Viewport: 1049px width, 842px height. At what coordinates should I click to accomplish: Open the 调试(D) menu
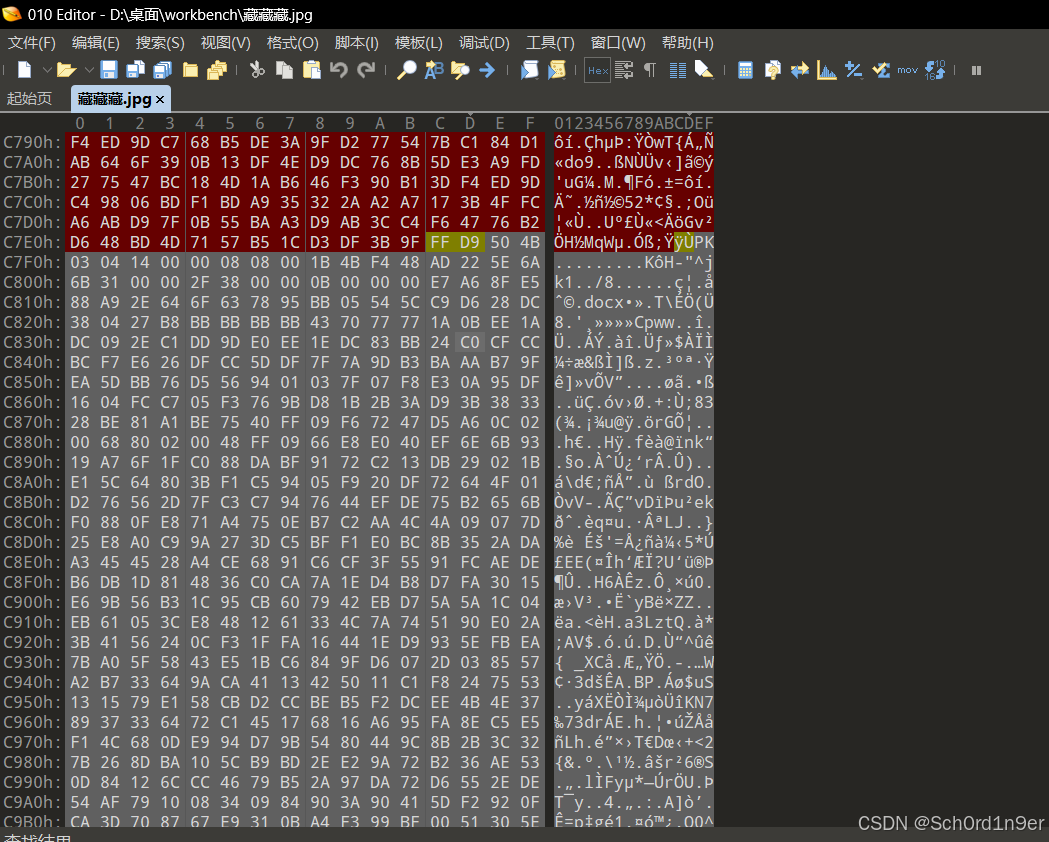pyautogui.click(x=484, y=43)
